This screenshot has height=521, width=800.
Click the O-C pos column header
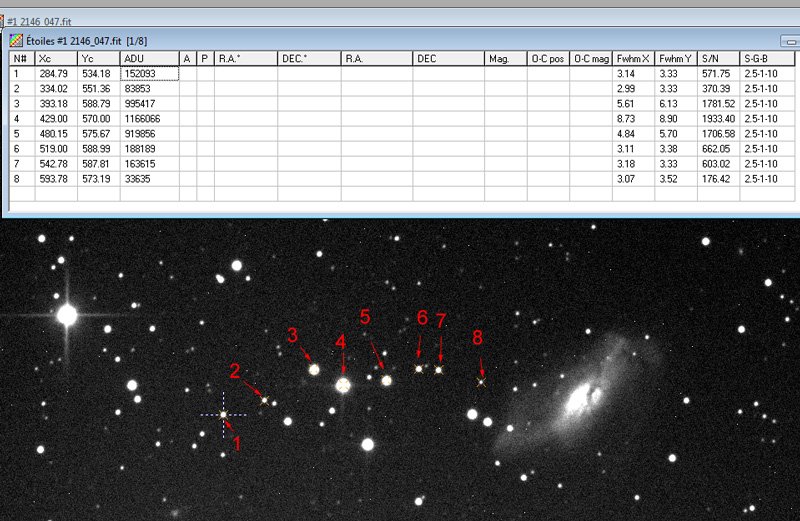[x=548, y=59]
